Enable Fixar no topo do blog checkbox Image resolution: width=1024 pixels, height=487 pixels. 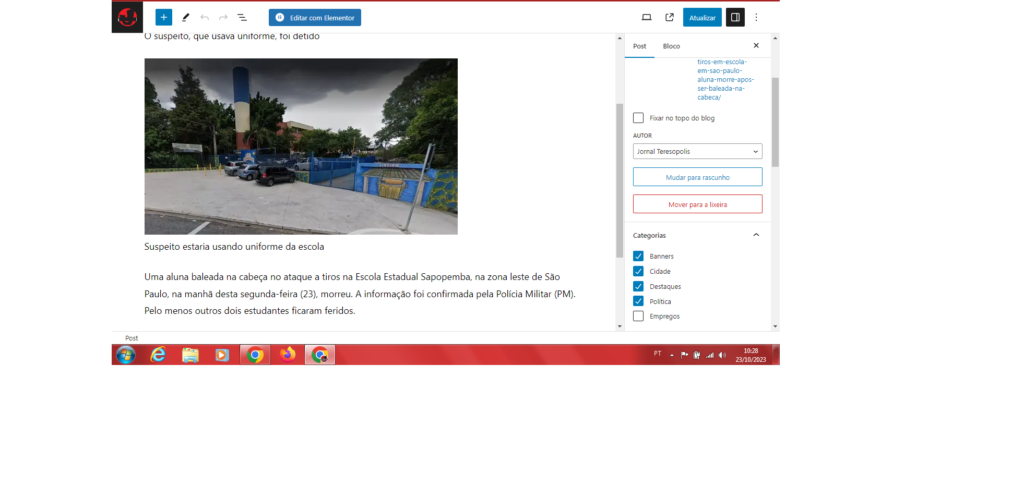point(638,118)
